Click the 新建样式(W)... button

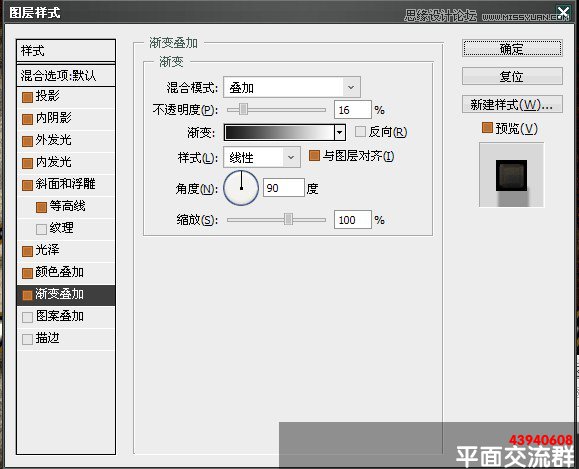coord(512,105)
